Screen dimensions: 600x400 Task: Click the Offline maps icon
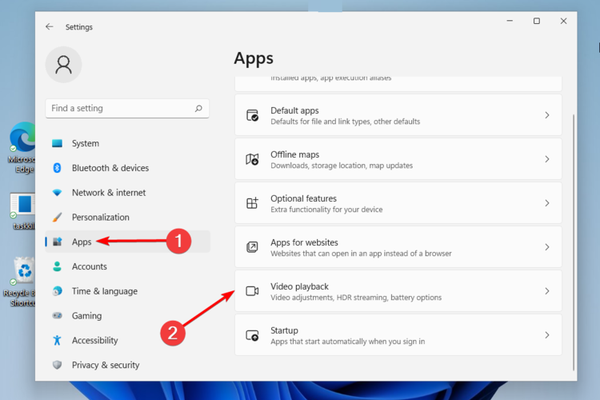tap(253, 159)
